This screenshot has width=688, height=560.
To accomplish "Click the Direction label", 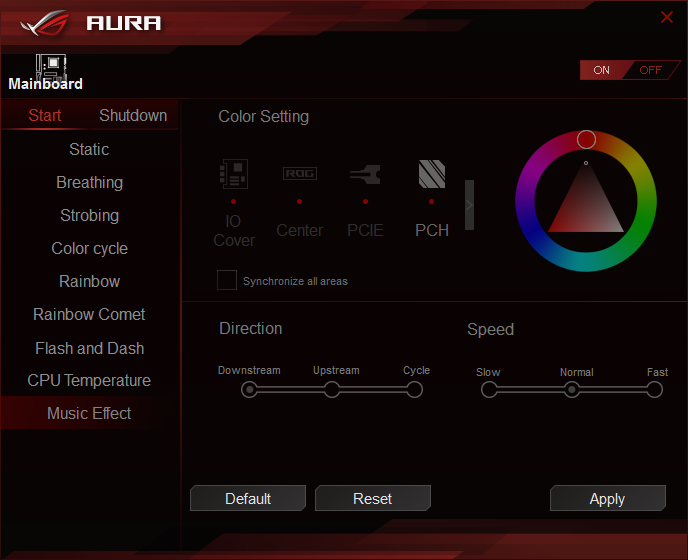I will pos(251,328).
